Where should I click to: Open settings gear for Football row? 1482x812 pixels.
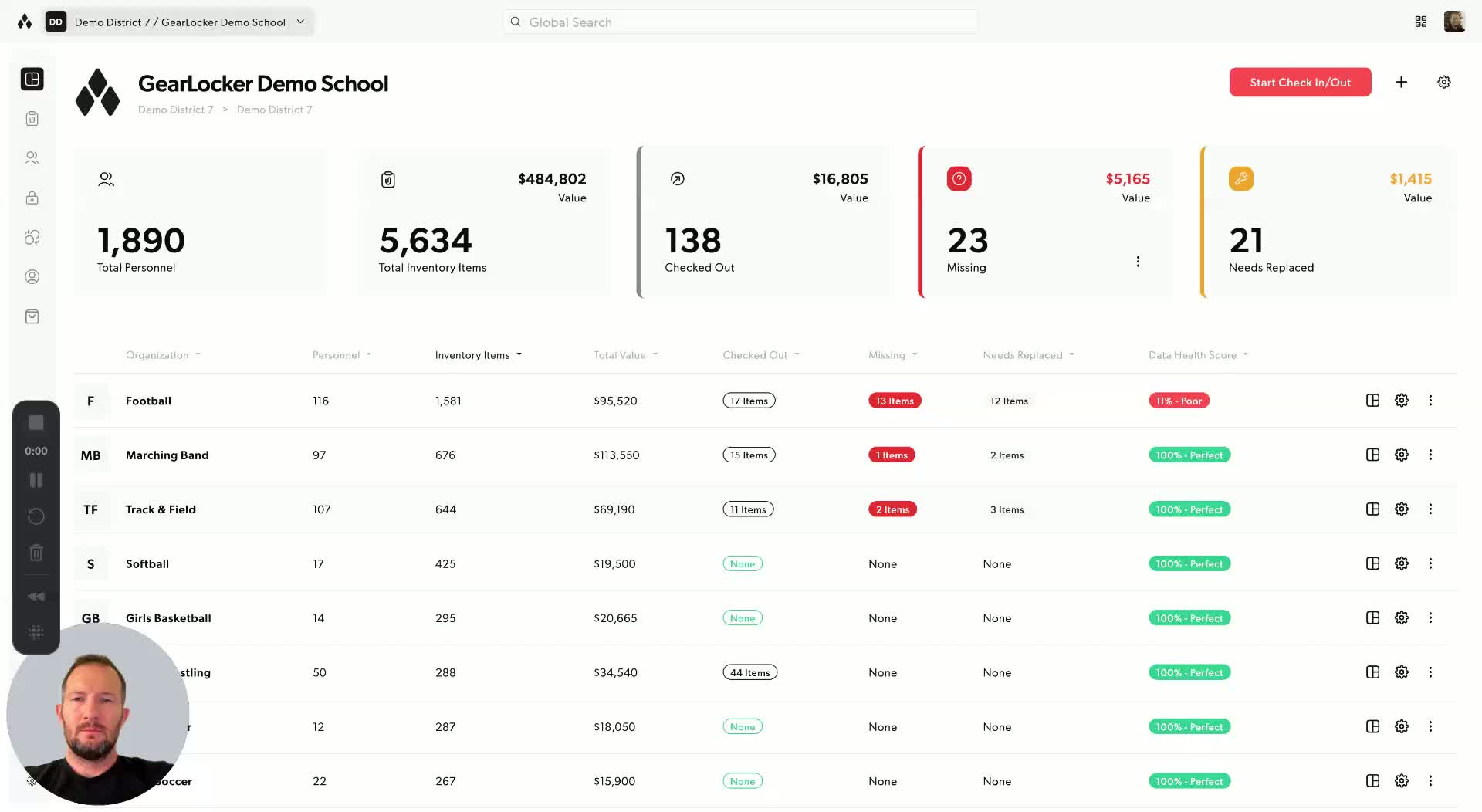coord(1402,401)
